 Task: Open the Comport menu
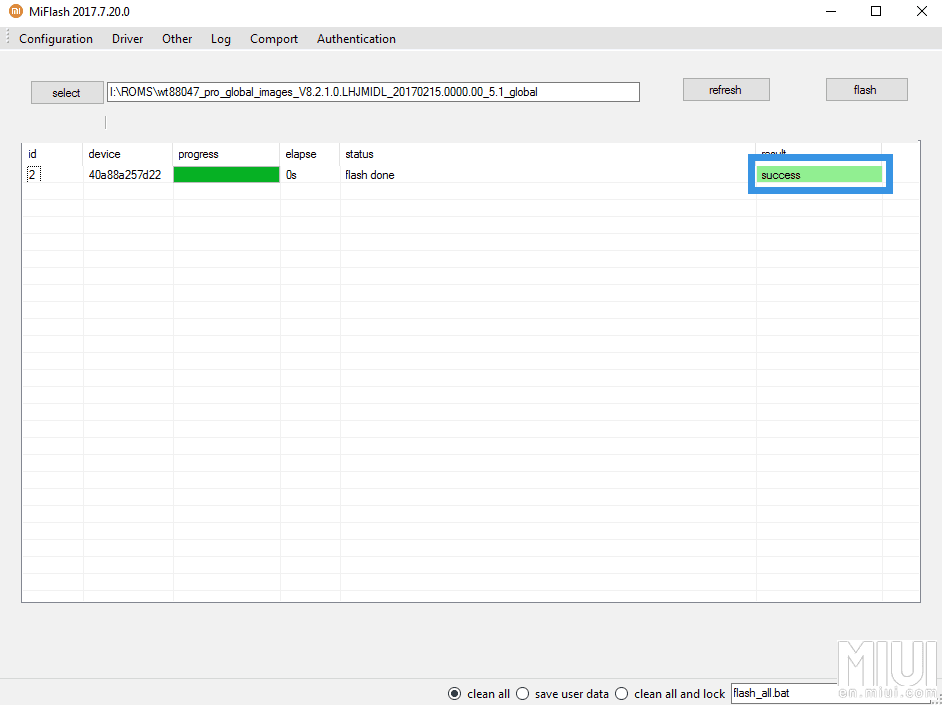point(274,39)
